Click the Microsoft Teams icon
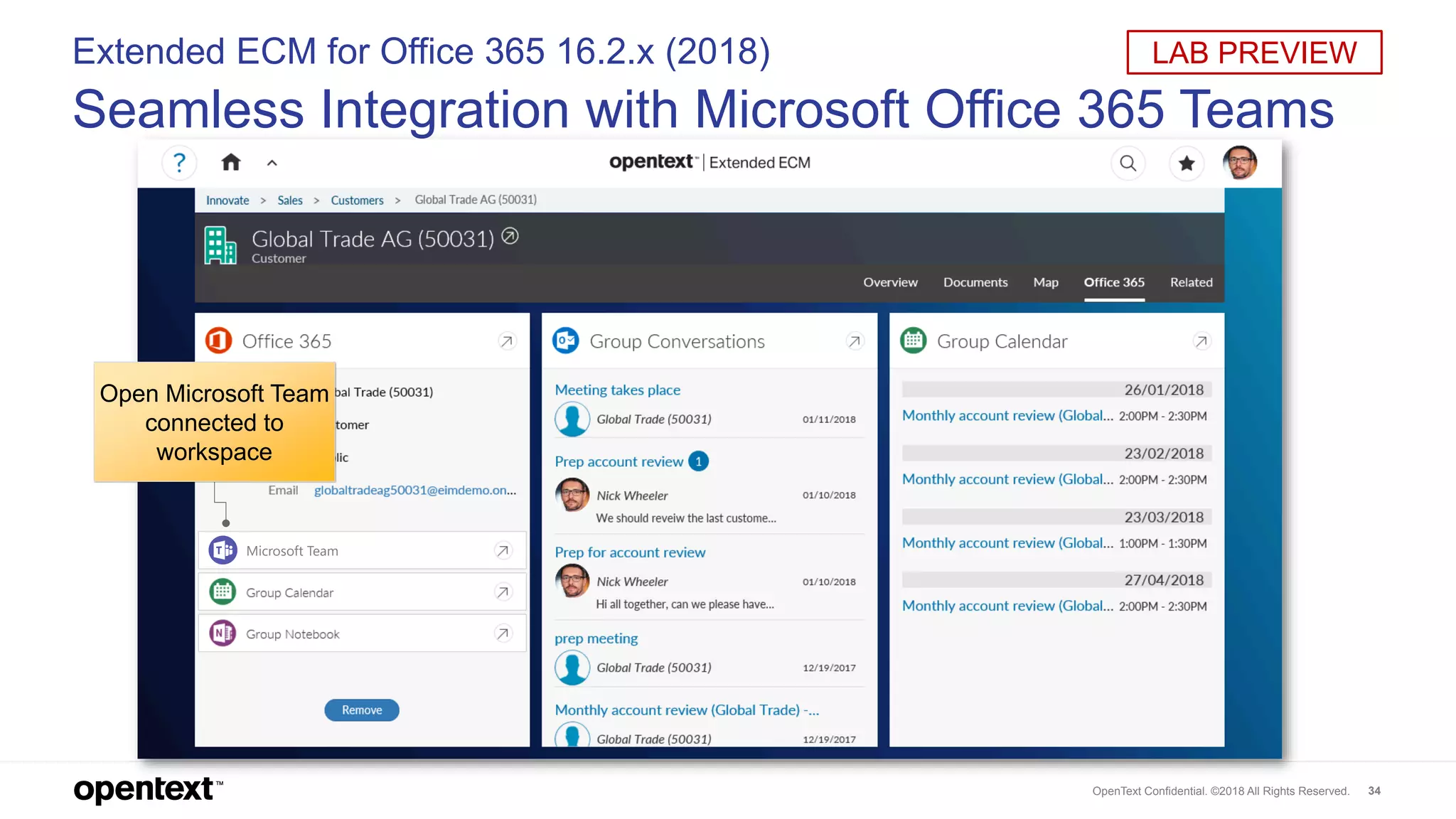Screen dimensions: 1456x819 click(x=223, y=550)
